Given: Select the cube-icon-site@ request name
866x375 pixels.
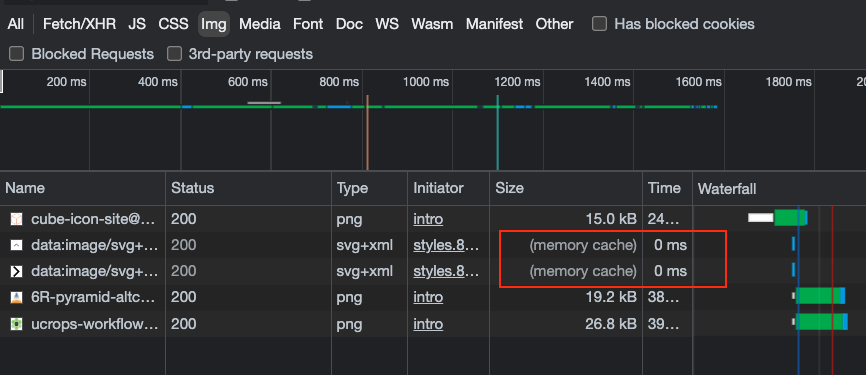Looking at the screenshot, I should (94, 219).
